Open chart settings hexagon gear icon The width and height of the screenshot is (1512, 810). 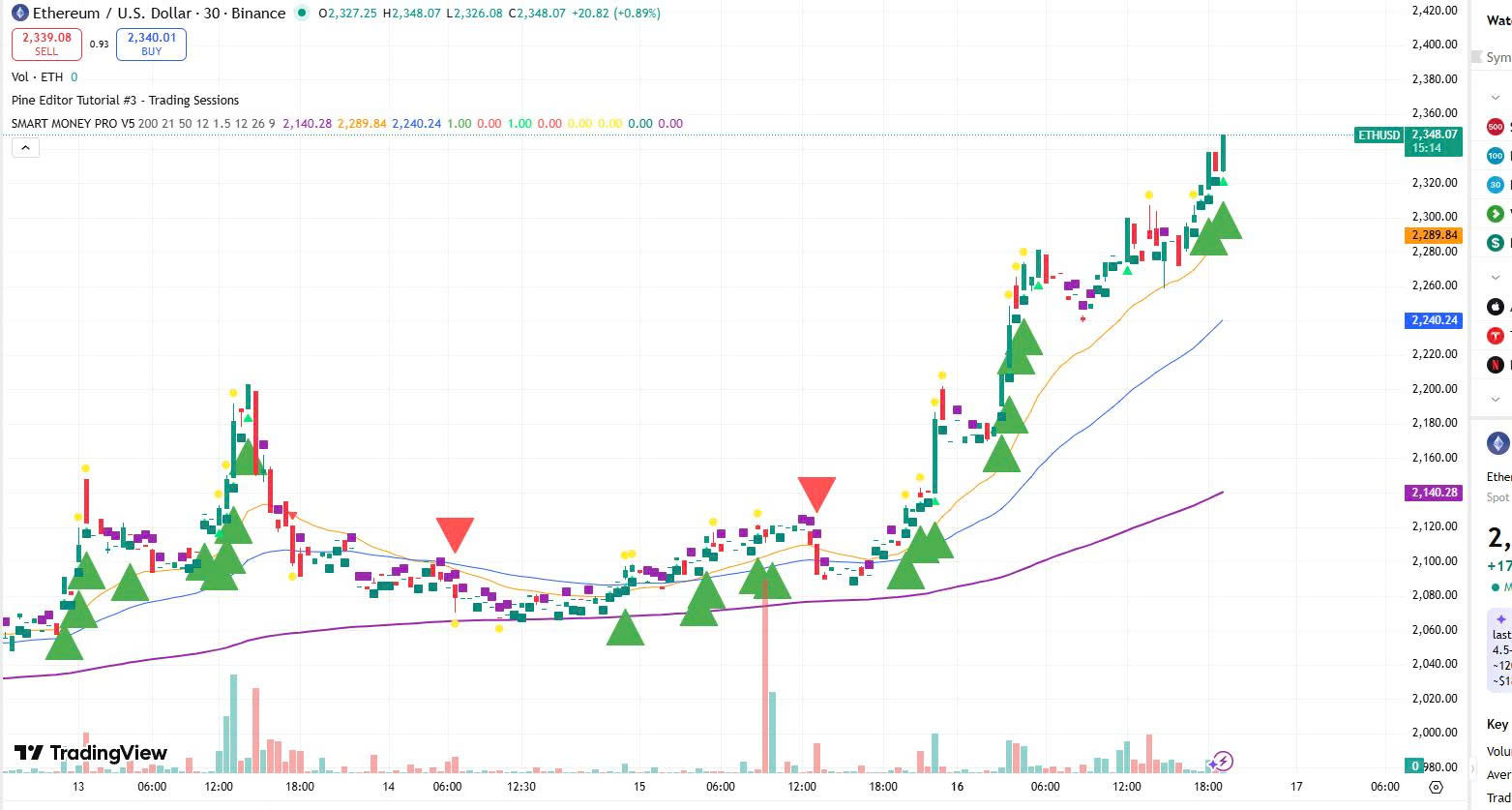pyautogui.click(x=1436, y=787)
